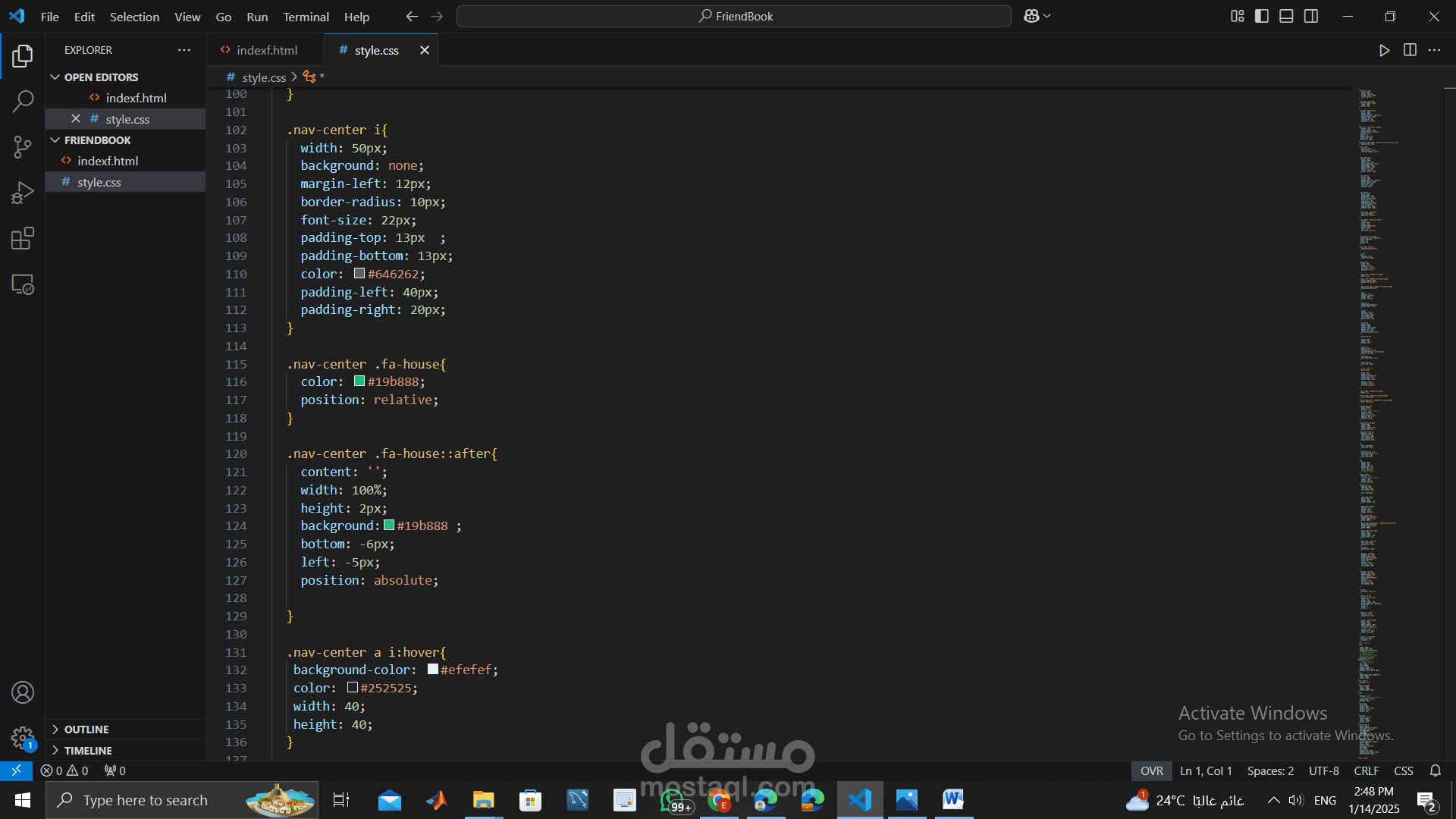
Task: Click the Split Editor Right icon
Action: (x=1410, y=50)
